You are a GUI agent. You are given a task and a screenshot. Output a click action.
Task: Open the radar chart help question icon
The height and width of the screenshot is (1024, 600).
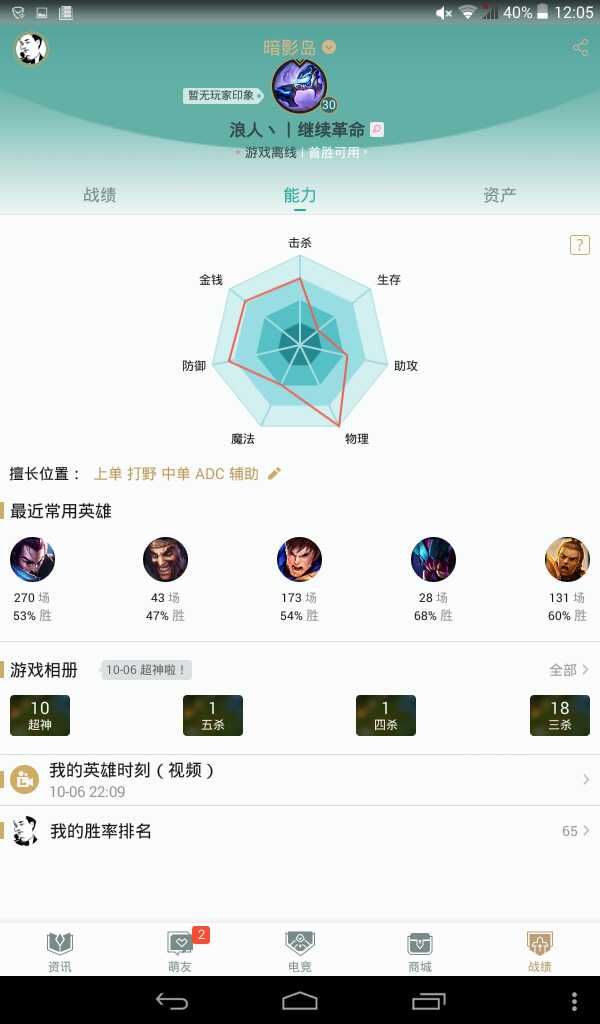pos(580,245)
